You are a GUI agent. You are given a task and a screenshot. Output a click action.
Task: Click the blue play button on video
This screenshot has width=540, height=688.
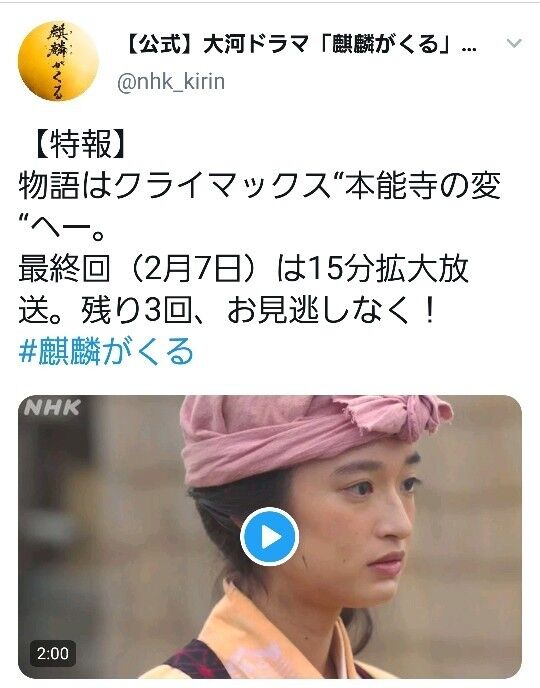[x=269, y=536]
